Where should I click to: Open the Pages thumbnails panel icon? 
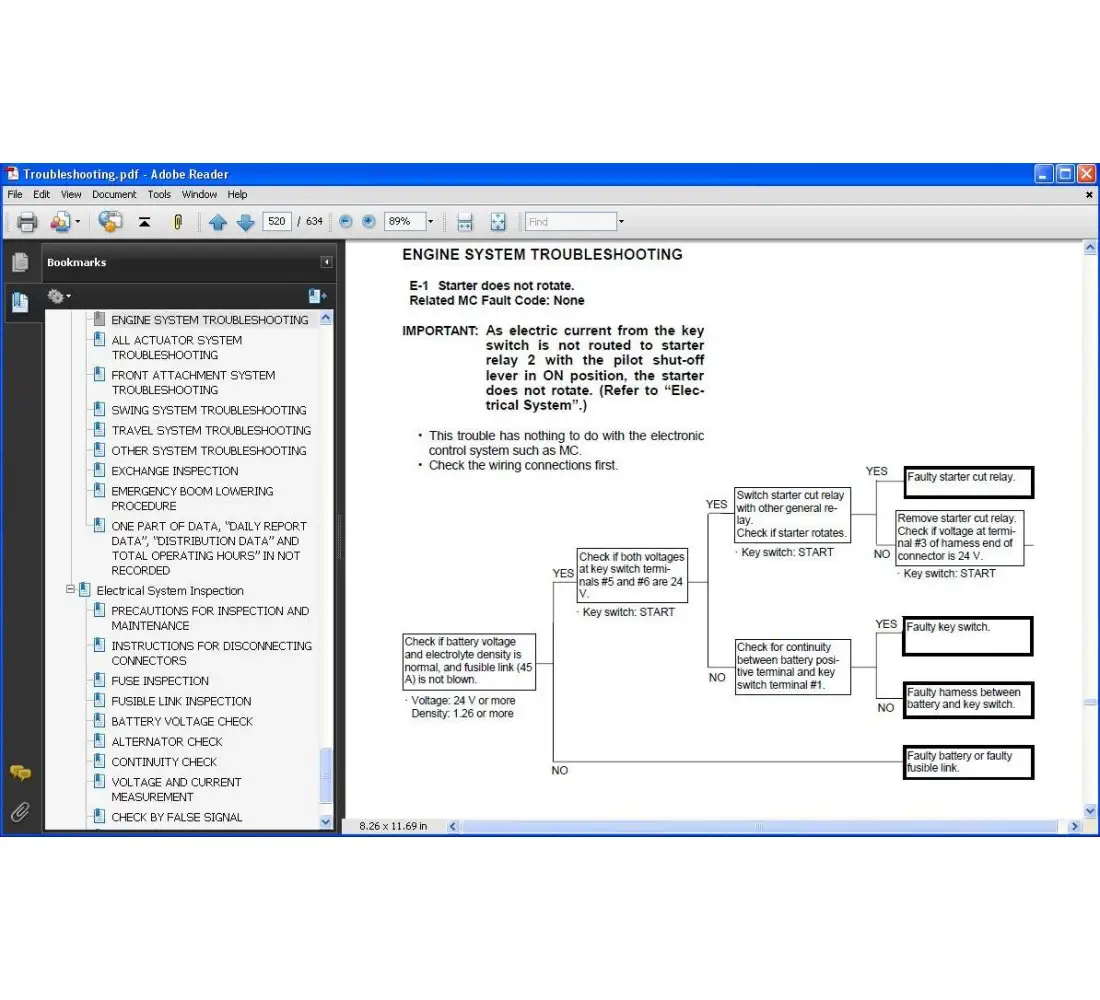coord(20,262)
